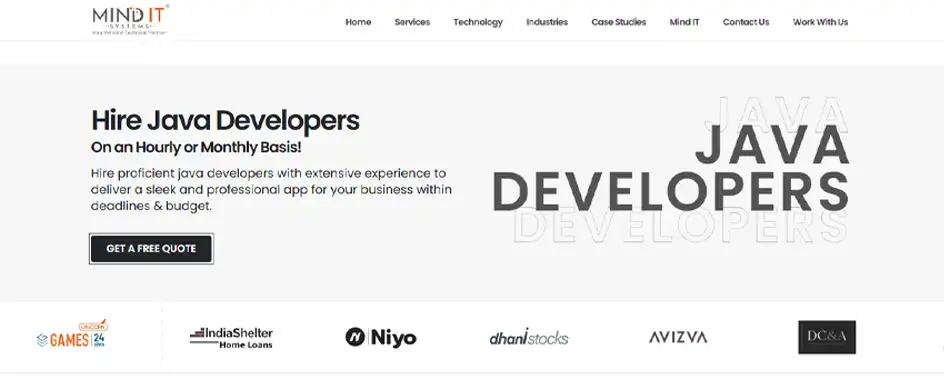The height and width of the screenshot is (383, 944).
Task: Go to the Case Studies page
Action: coord(619,22)
